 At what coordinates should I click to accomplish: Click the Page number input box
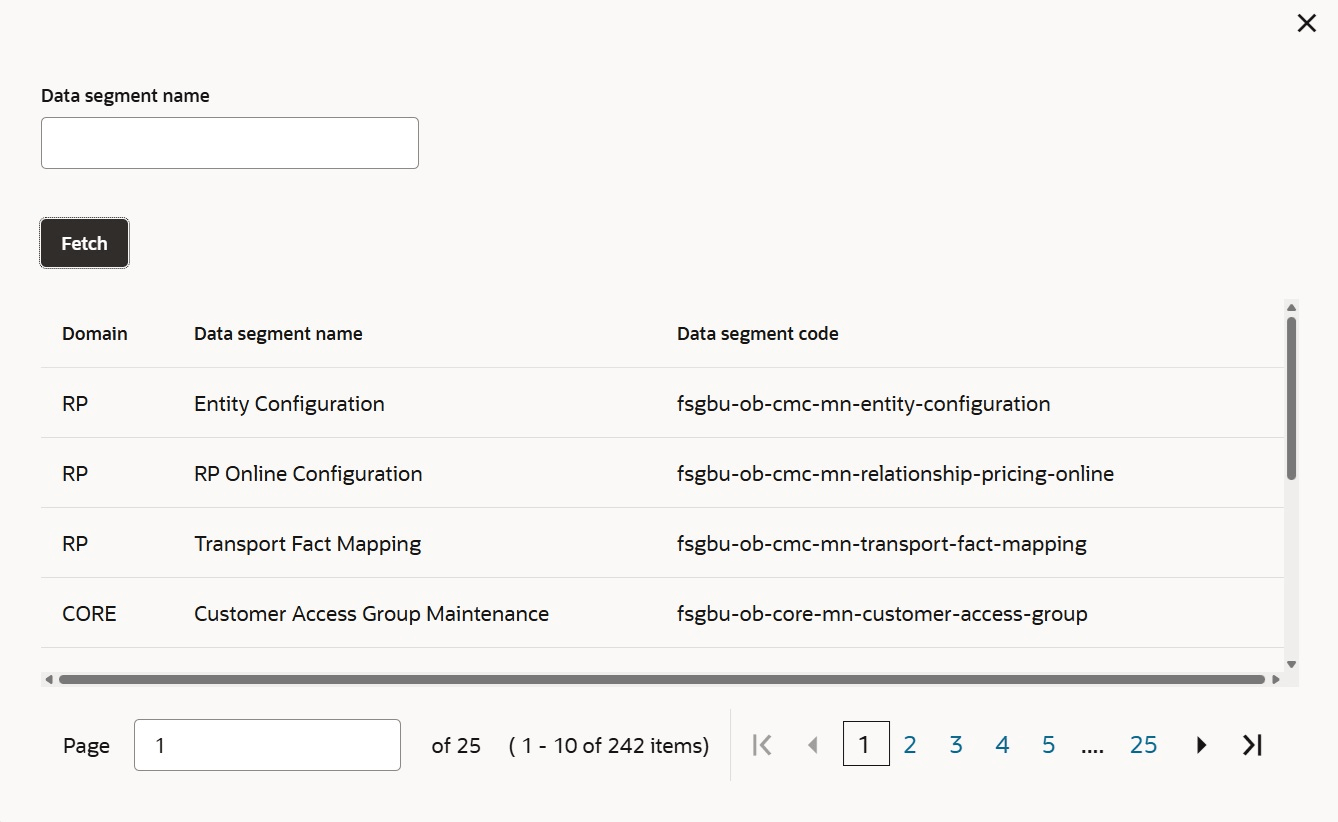click(x=267, y=745)
